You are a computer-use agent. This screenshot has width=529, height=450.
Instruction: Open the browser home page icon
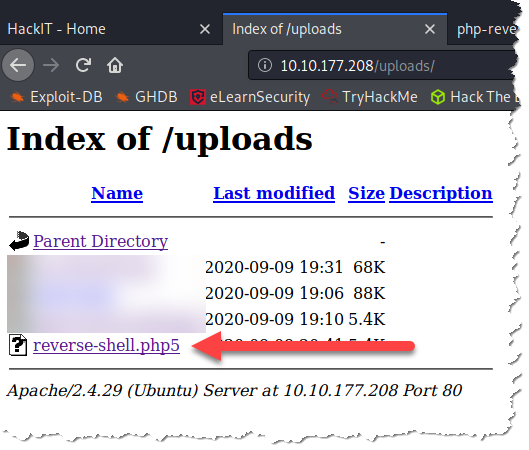pyautogui.click(x=115, y=65)
